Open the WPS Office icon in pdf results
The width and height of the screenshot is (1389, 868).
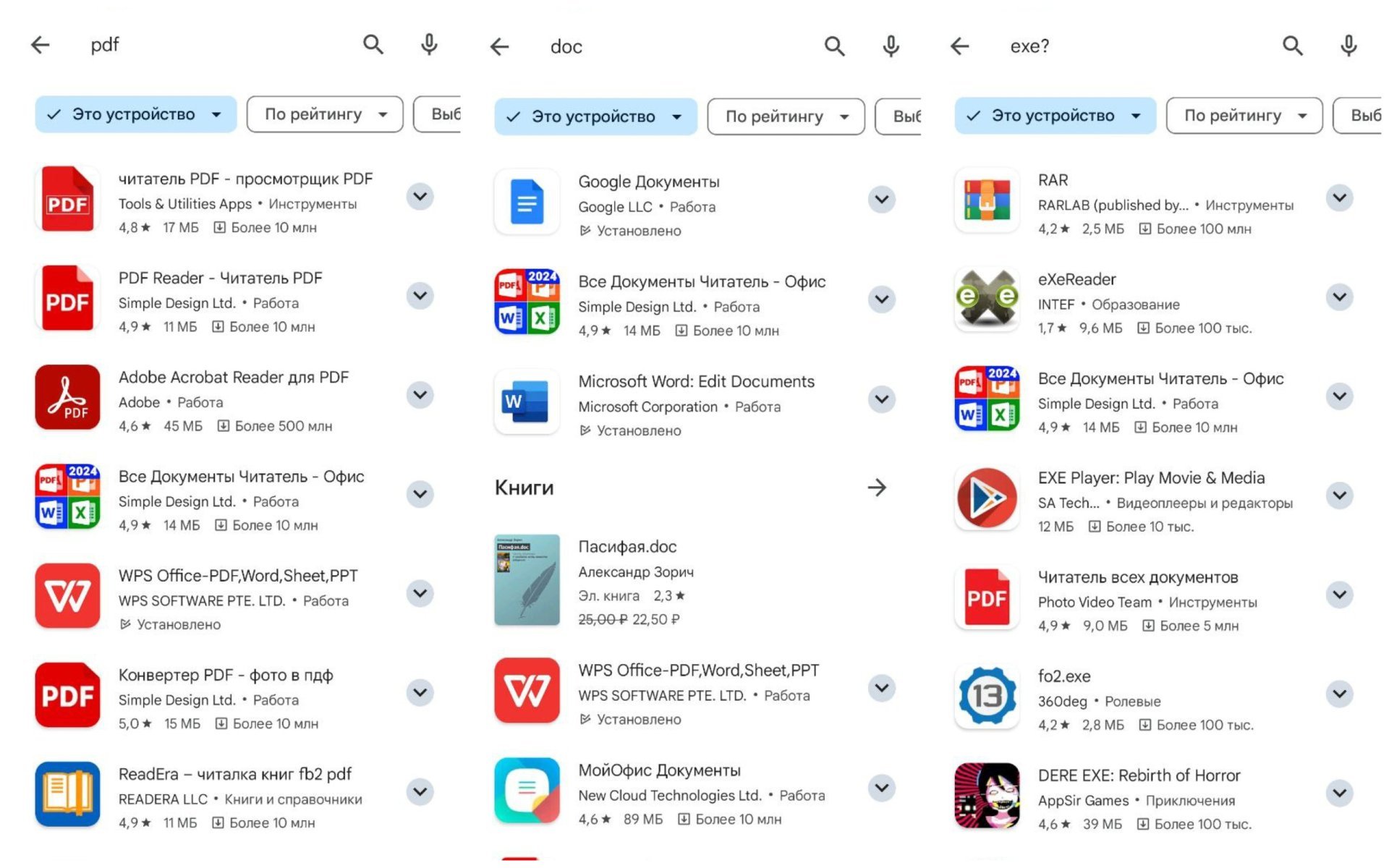(x=67, y=596)
